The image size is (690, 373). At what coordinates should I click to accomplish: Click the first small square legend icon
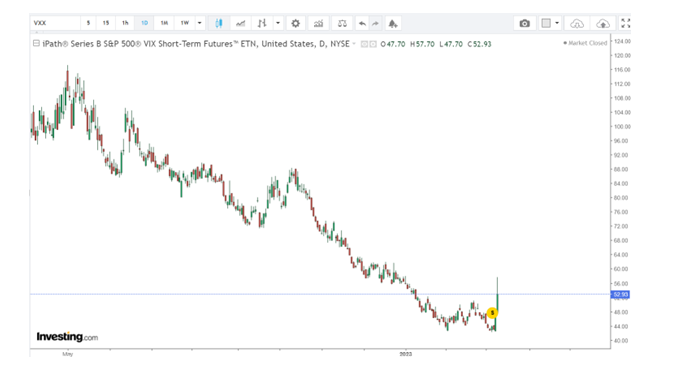coord(364,44)
